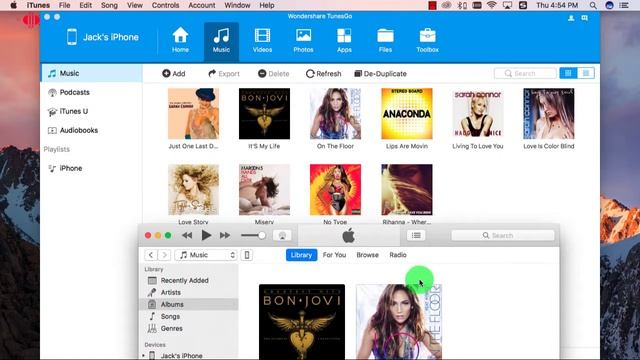Select the Misery album cover
The height and width of the screenshot is (360, 640).
click(x=264, y=190)
